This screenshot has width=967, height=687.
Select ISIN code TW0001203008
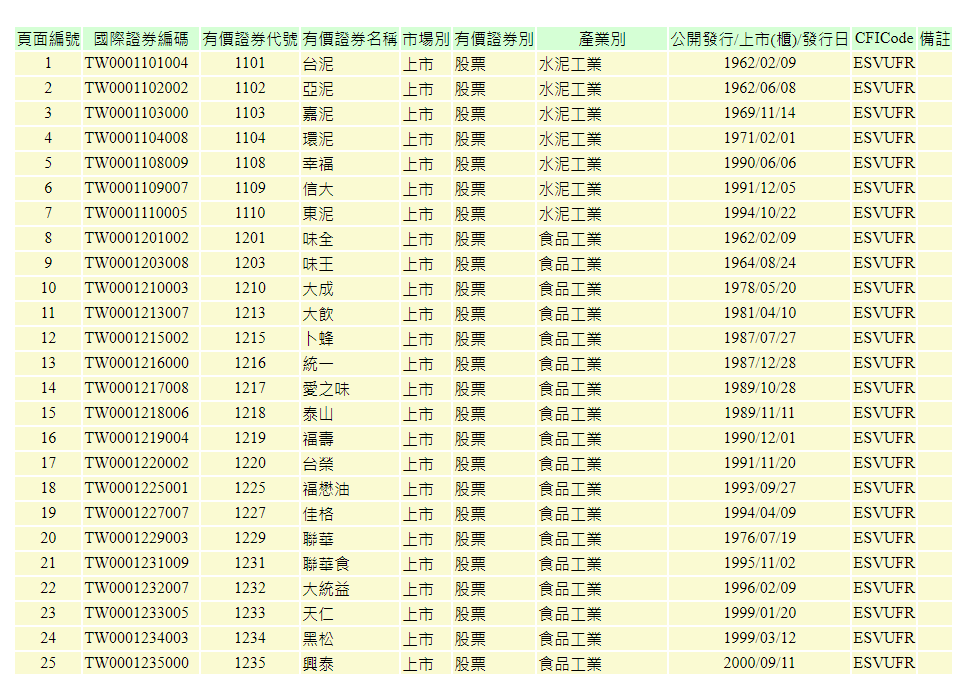tap(136, 263)
